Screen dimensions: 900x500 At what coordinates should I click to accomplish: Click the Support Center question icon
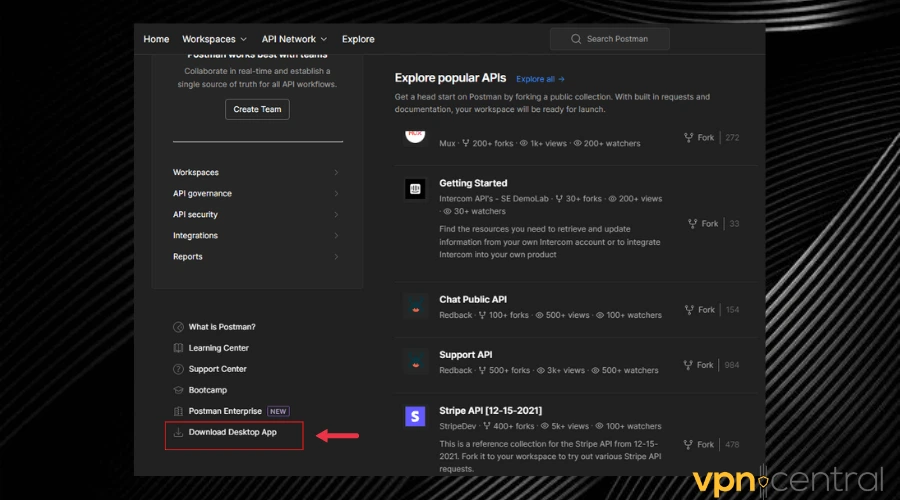click(179, 369)
